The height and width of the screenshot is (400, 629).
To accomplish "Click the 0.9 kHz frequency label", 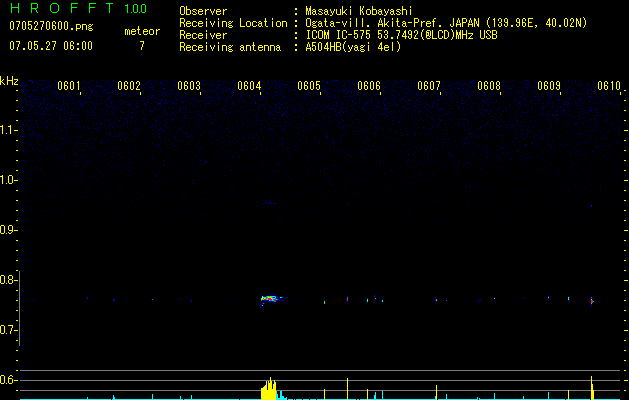I will point(9,230).
